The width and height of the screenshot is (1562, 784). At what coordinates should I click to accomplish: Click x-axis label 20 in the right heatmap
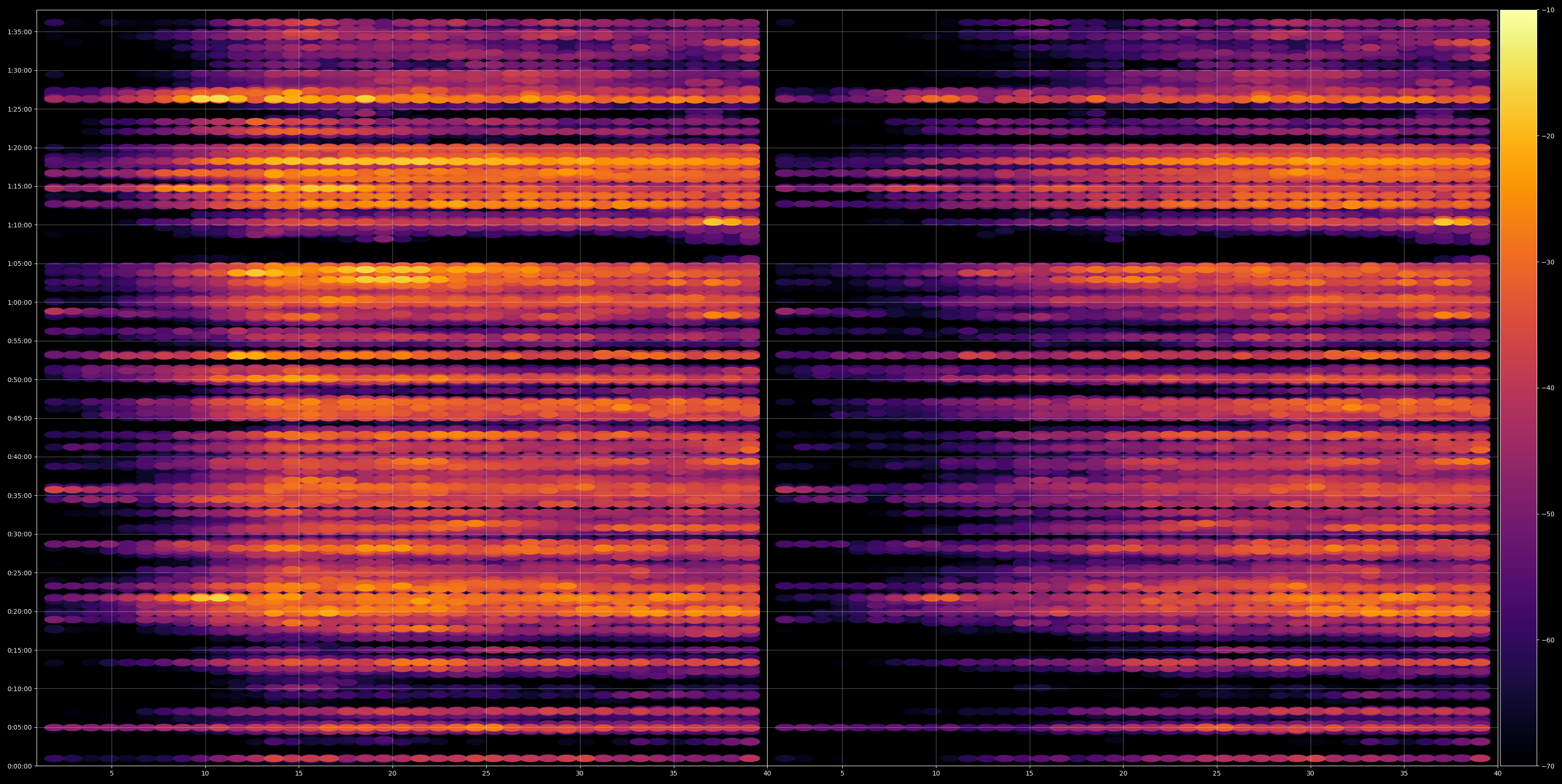point(1124,774)
